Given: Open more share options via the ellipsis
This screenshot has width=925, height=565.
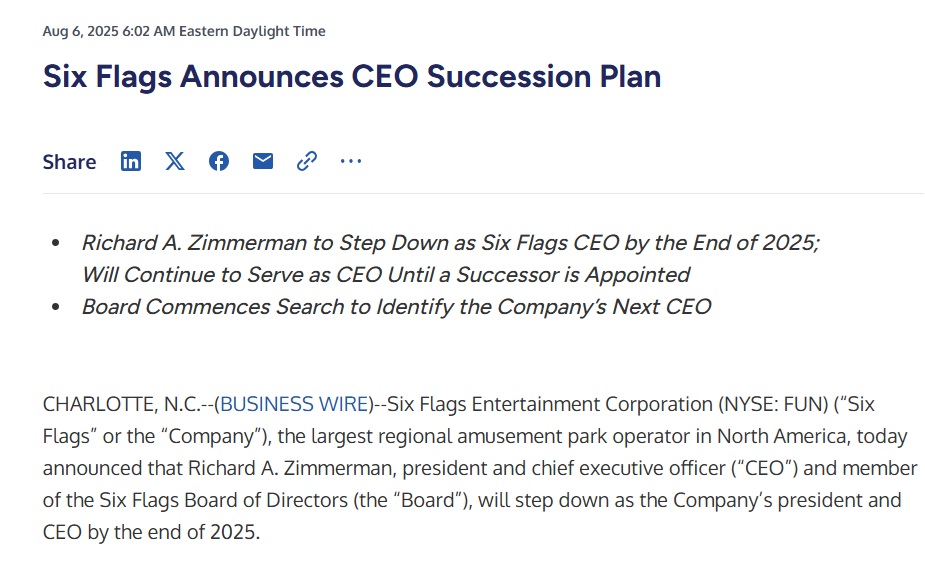Looking at the screenshot, I should coord(351,161).
